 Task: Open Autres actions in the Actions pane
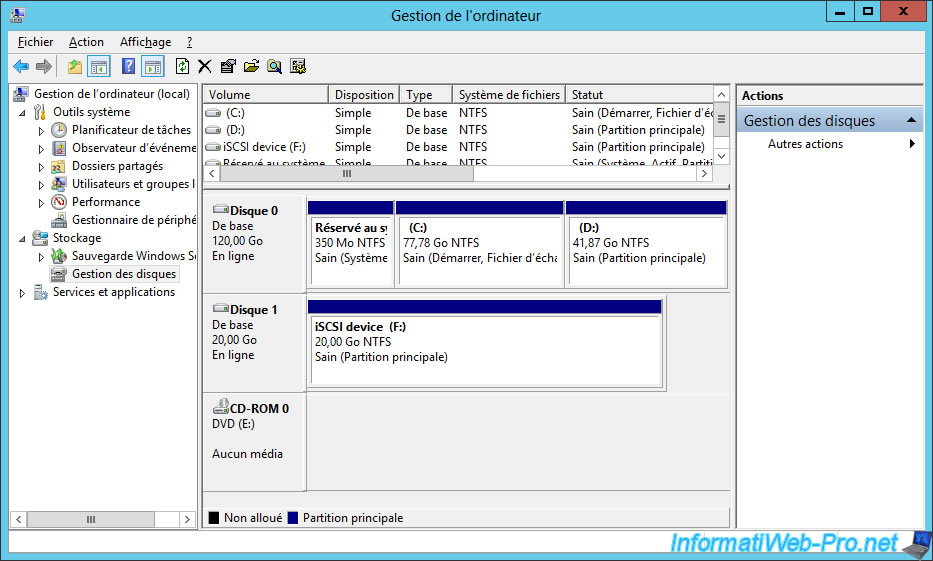point(805,144)
